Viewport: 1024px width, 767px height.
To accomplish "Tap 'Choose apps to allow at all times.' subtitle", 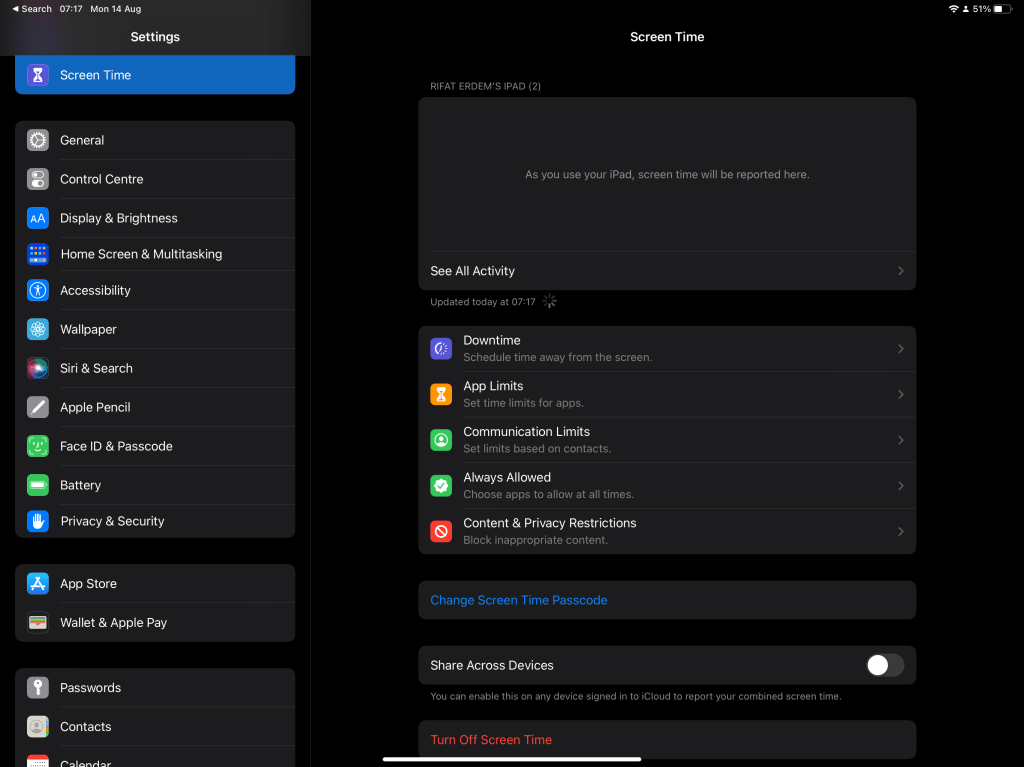I will [549, 495].
